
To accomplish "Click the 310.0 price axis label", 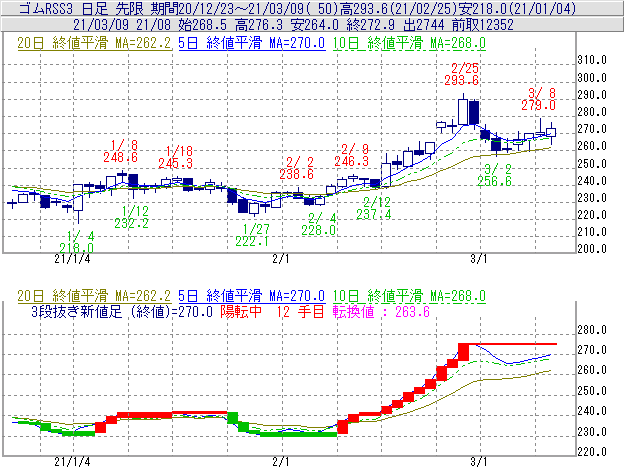I will tap(592, 60).
